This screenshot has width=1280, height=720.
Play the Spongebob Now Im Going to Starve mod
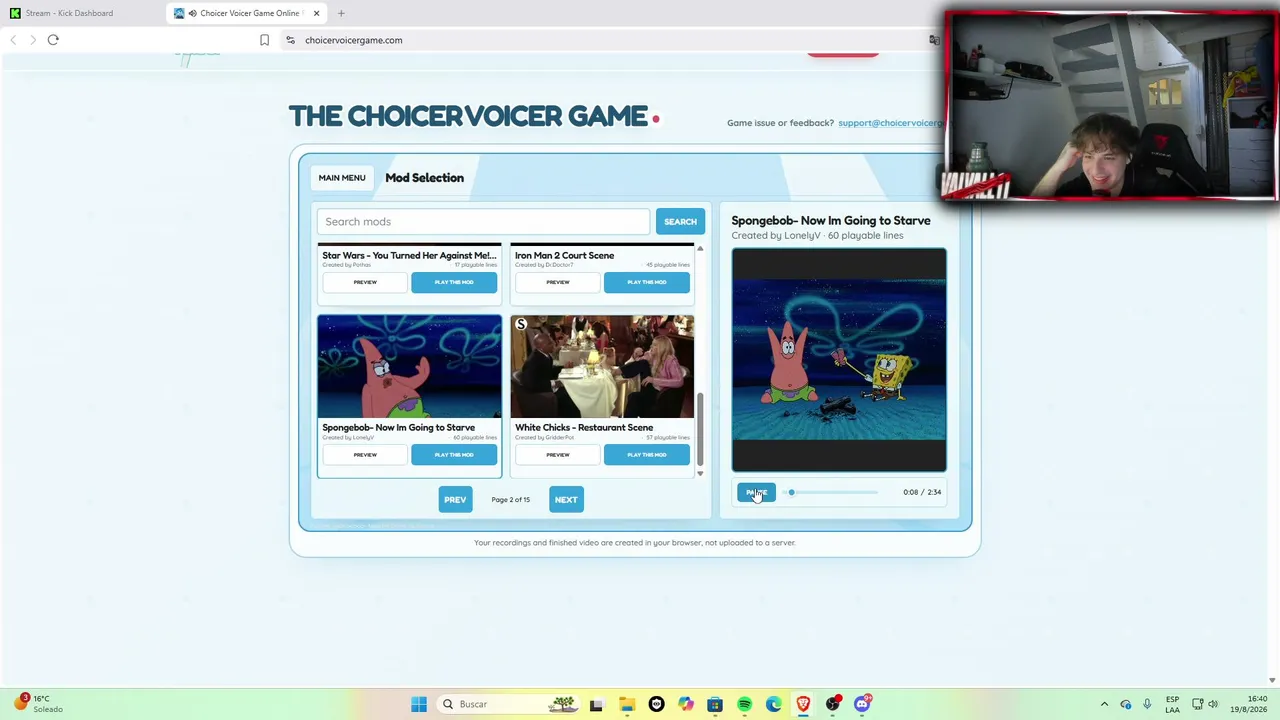click(x=454, y=455)
